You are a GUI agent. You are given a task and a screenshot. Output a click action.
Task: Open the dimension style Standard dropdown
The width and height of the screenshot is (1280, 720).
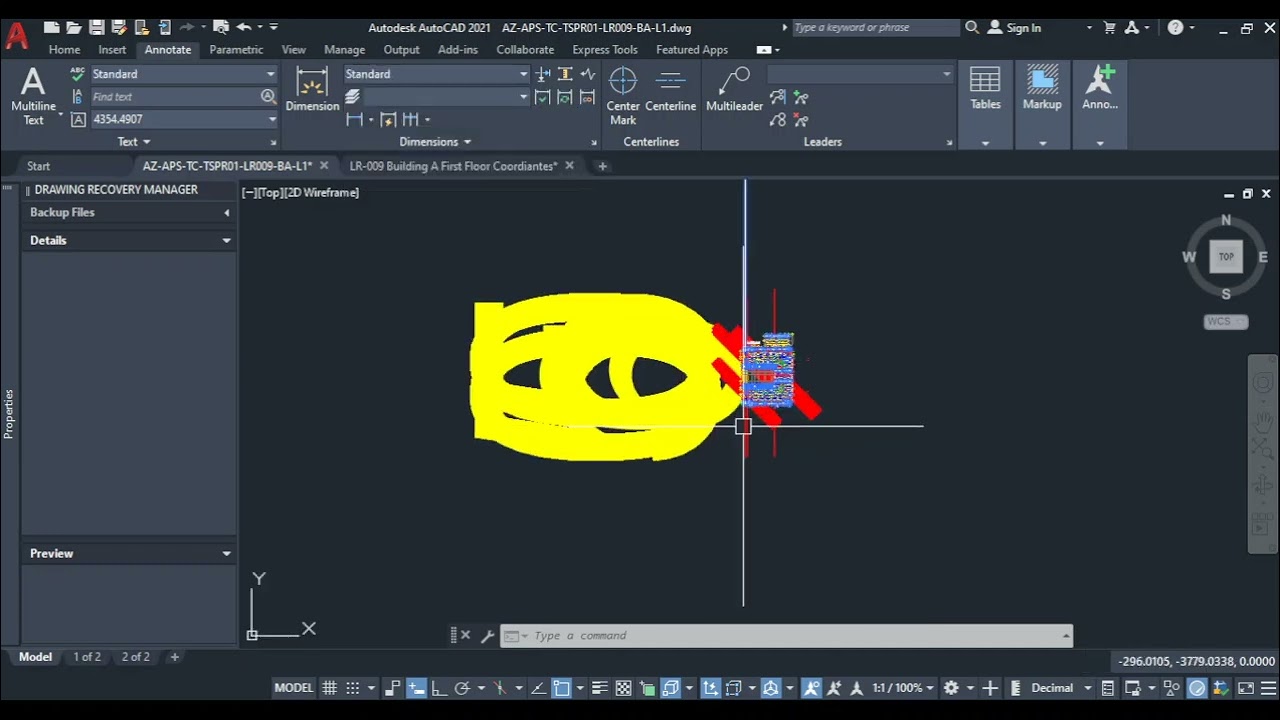pyautogui.click(x=523, y=74)
